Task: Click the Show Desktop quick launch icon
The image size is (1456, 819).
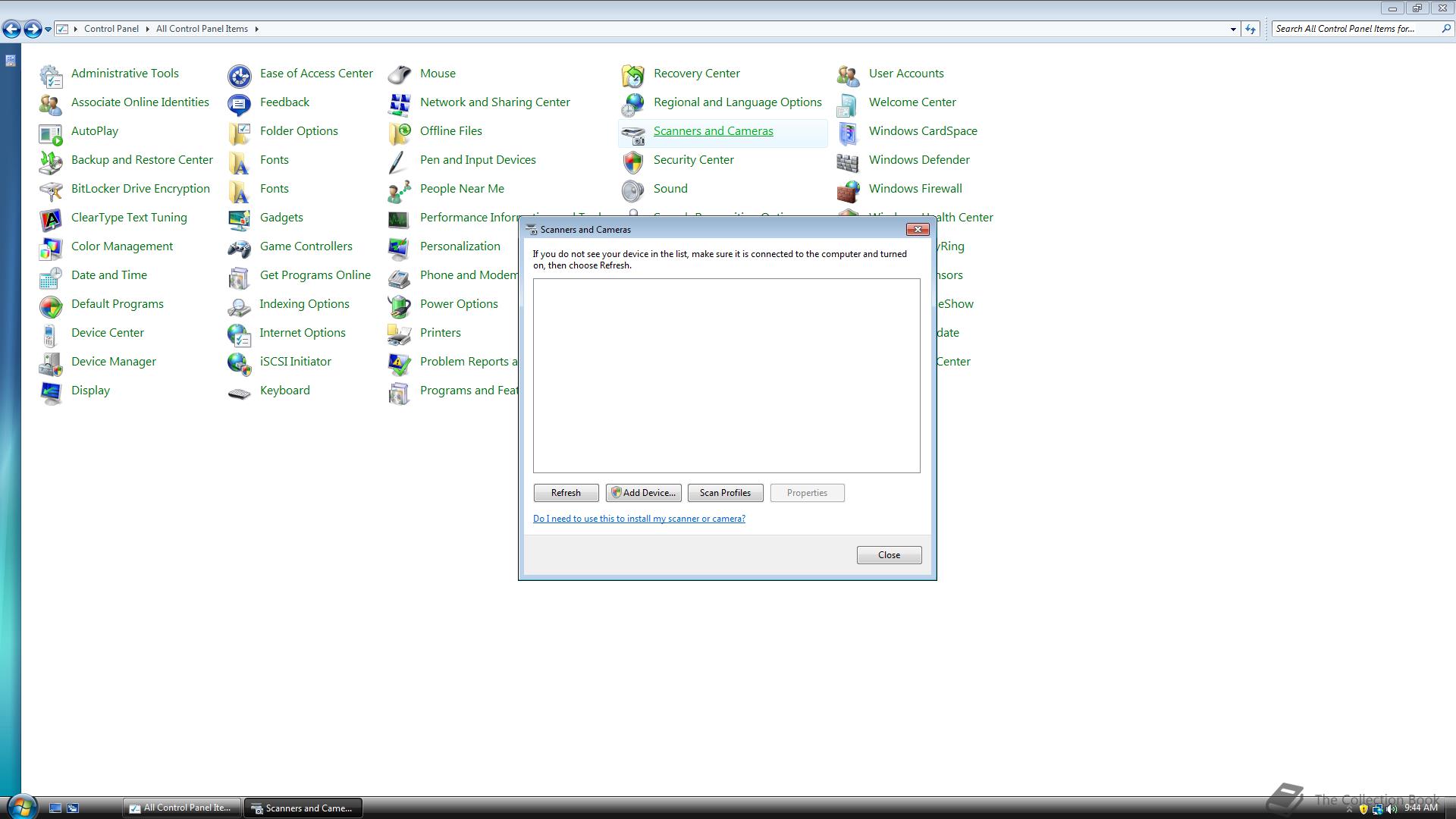Action: (55, 808)
